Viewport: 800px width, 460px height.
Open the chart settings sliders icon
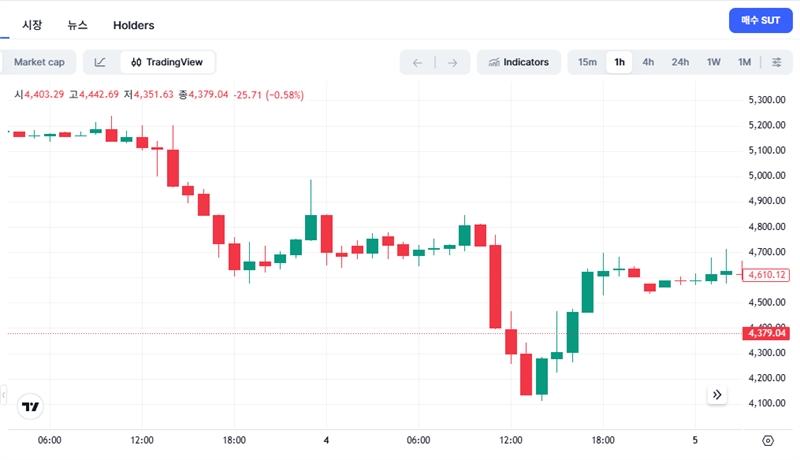click(x=776, y=62)
